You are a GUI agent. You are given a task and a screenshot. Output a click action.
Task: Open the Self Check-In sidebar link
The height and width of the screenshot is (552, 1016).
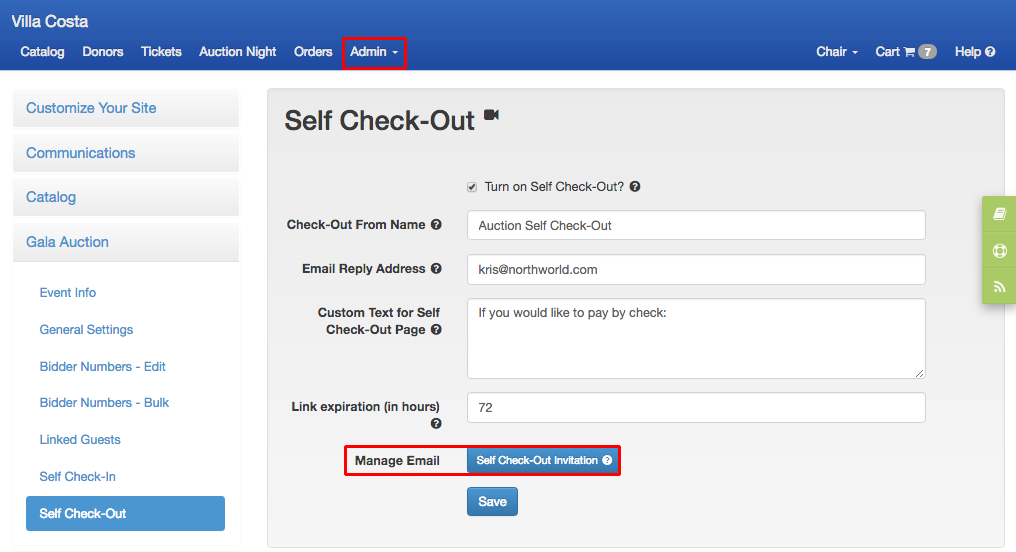coord(77,477)
